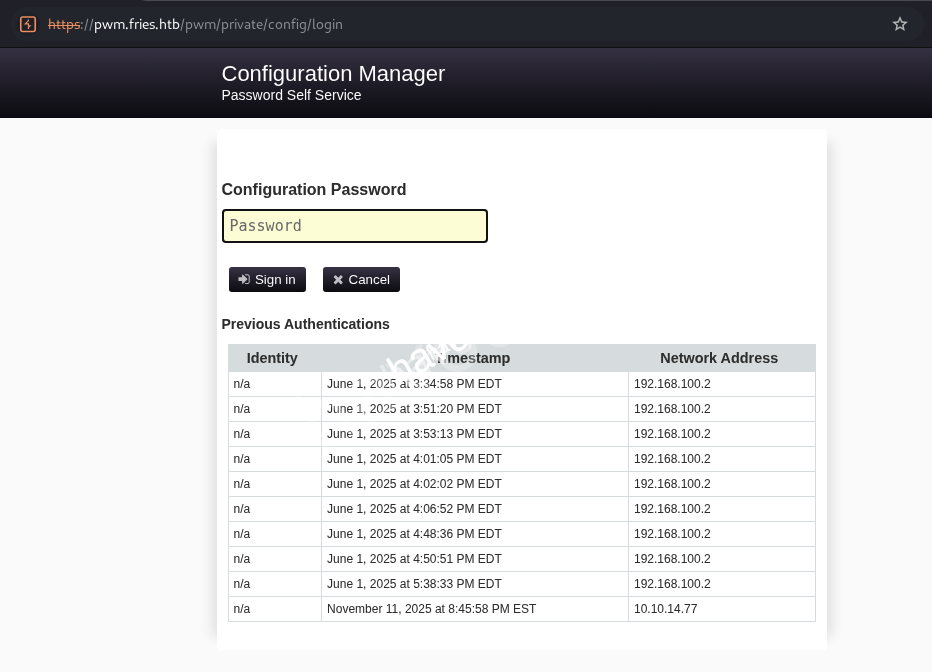The width and height of the screenshot is (932, 672).
Task: Click the Configuration Manager title
Action: click(333, 73)
